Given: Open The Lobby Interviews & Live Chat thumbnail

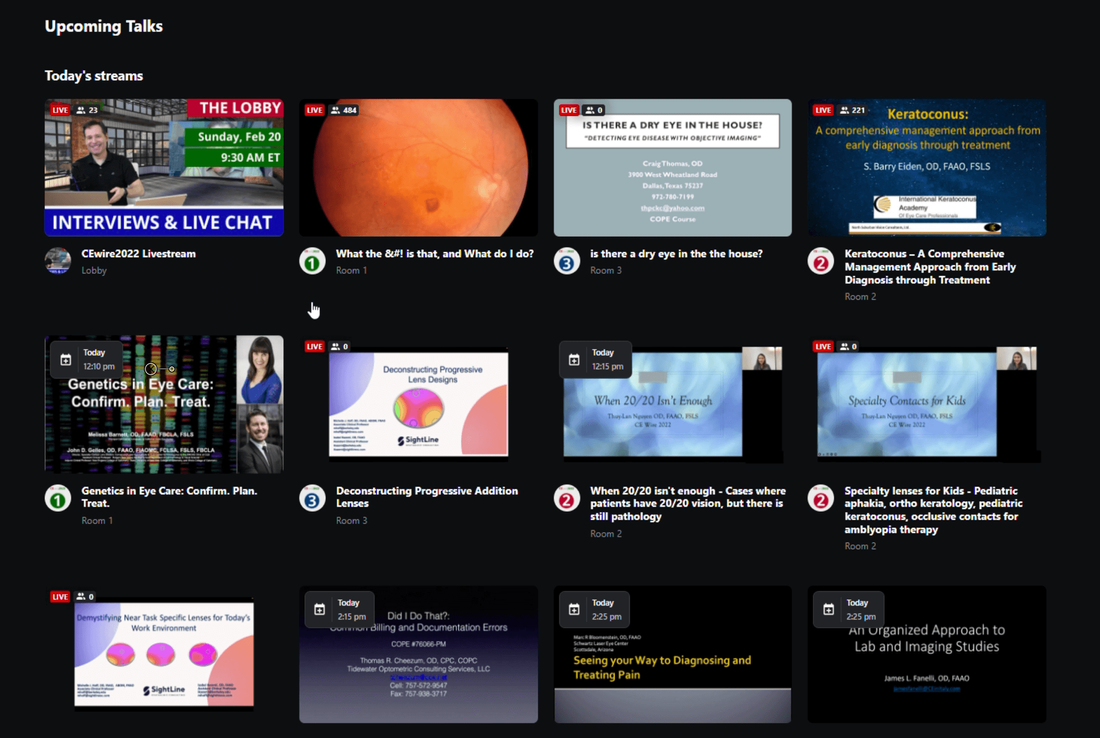Looking at the screenshot, I should click(x=164, y=168).
